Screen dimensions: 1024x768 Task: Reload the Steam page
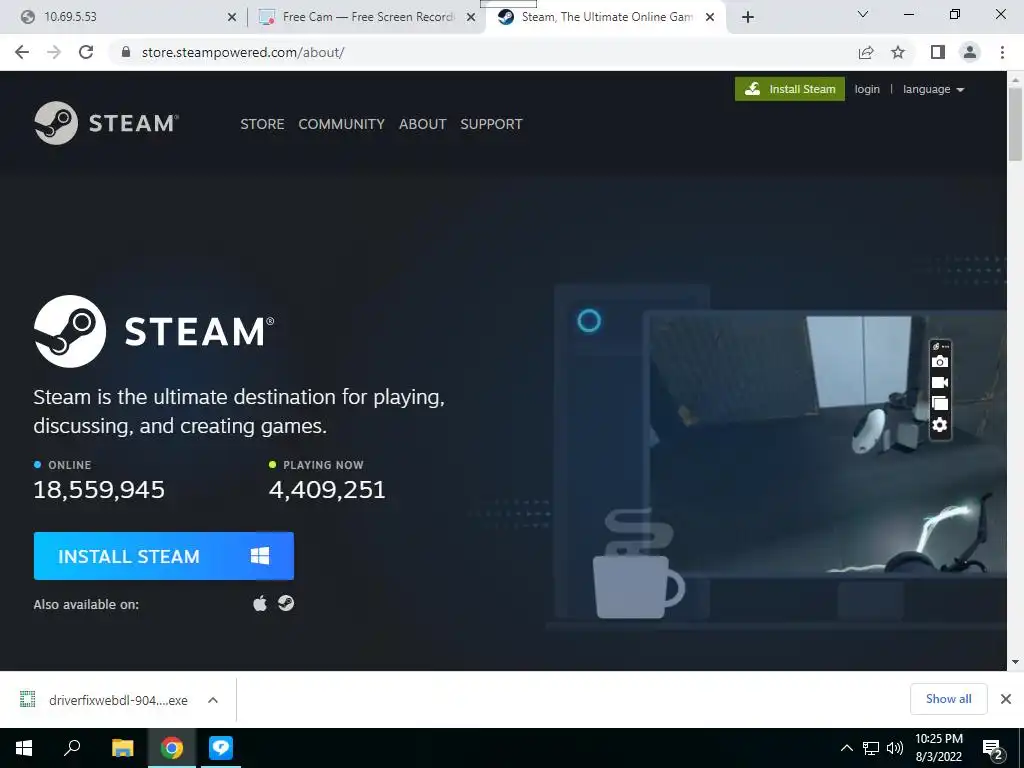(86, 52)
